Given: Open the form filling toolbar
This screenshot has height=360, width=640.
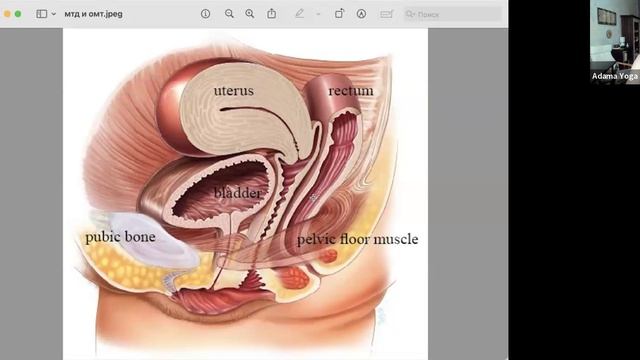Looking at the screenshot, I should [x=386, y=14].
